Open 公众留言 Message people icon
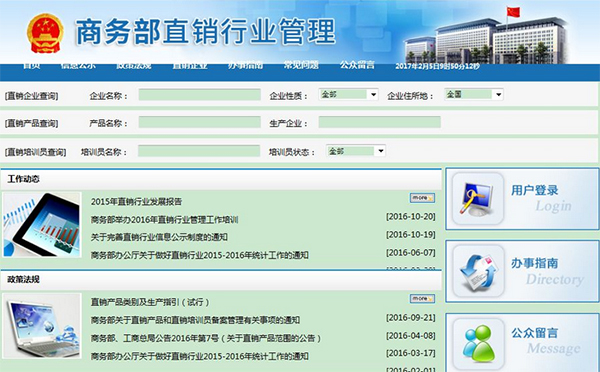The image size is (600, 372). (478, 344)
